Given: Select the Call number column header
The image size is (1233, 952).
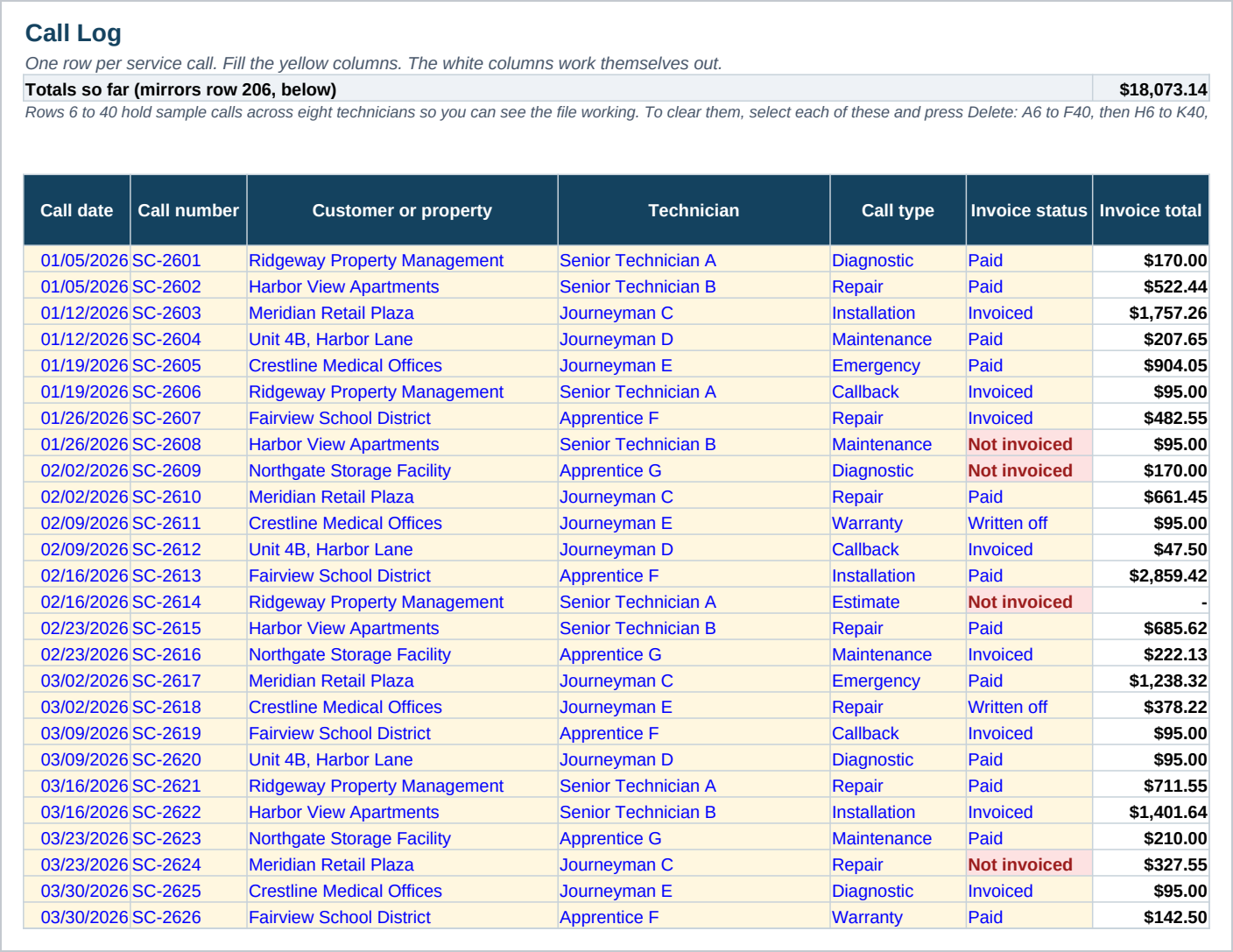Looking at the screenshot, I should [x=188, y=210].
